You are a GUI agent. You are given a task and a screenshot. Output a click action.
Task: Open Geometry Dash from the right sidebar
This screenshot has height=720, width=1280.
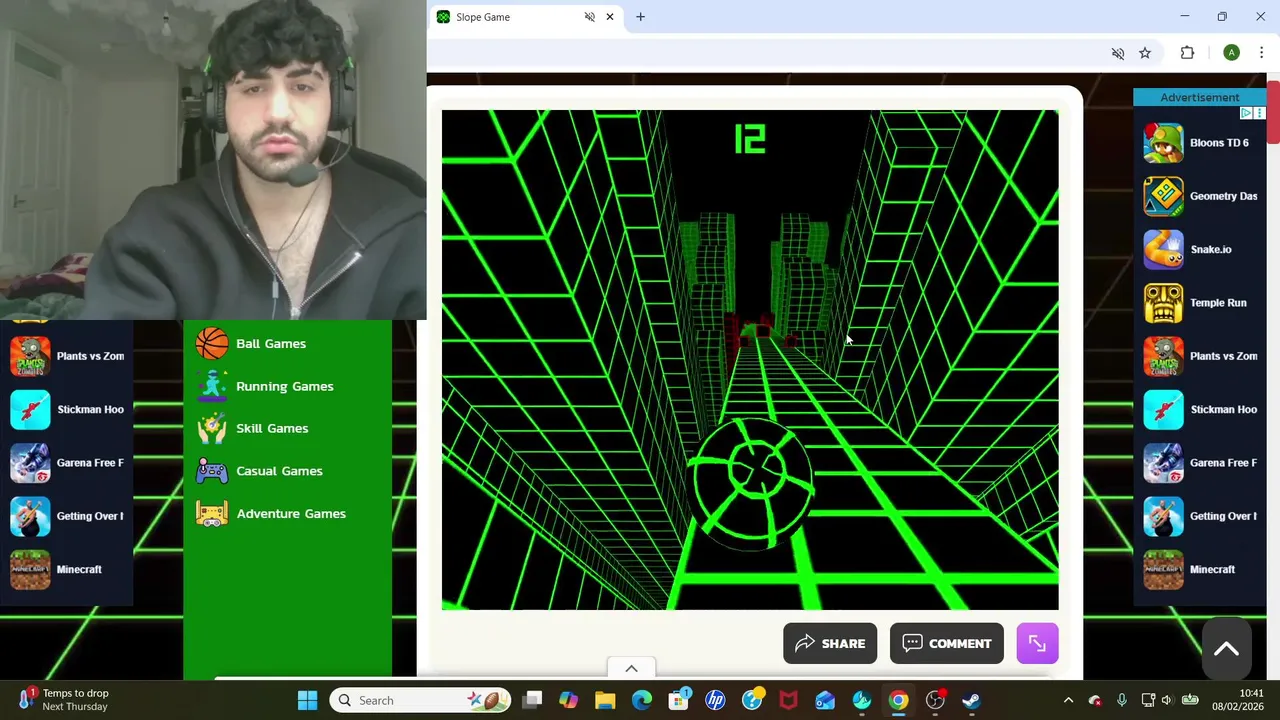point(1200,196)
